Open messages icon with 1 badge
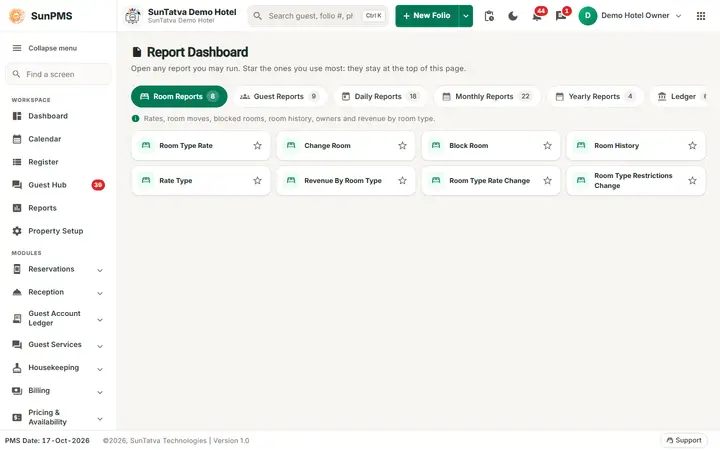This screenshot has width=720, height=450. [x=562, y=16]
